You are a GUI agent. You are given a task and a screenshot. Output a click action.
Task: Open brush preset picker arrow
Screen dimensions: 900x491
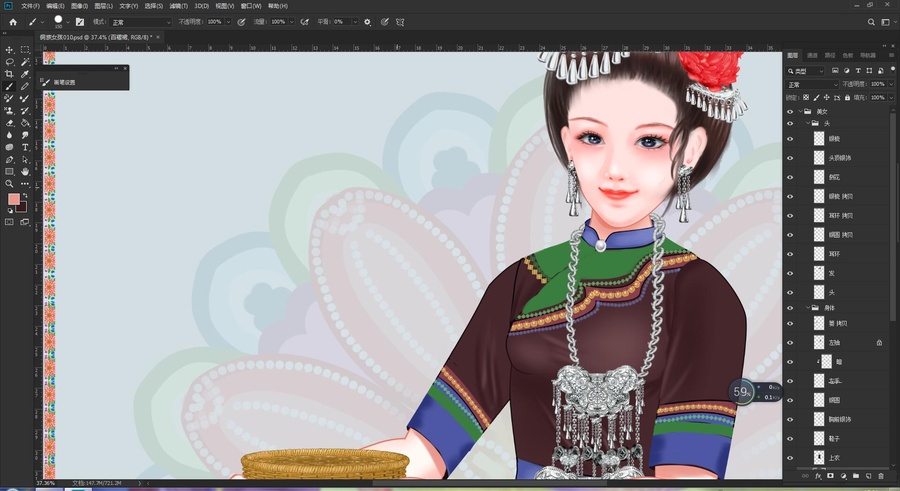(x=68, y=22)
